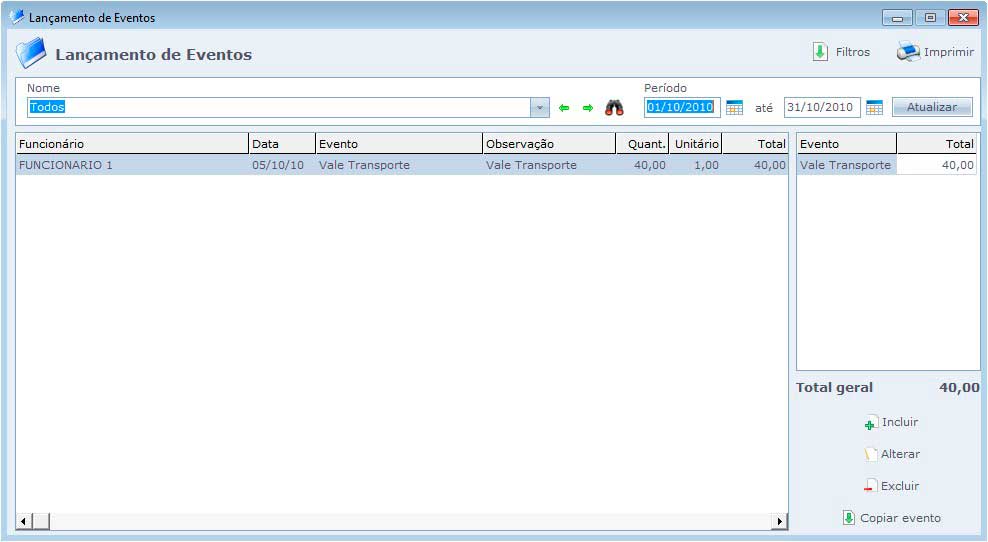Click the end date field 31/10/2010
988x542 pixels.
click(x=821, y=108)
